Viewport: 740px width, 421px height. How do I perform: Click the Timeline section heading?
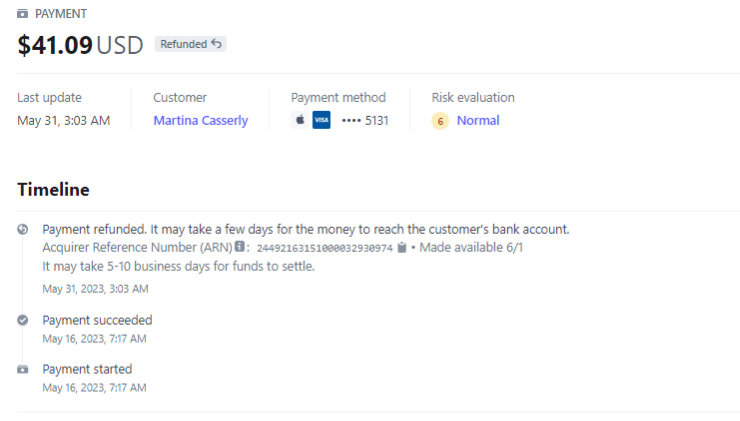coord(53,189)
